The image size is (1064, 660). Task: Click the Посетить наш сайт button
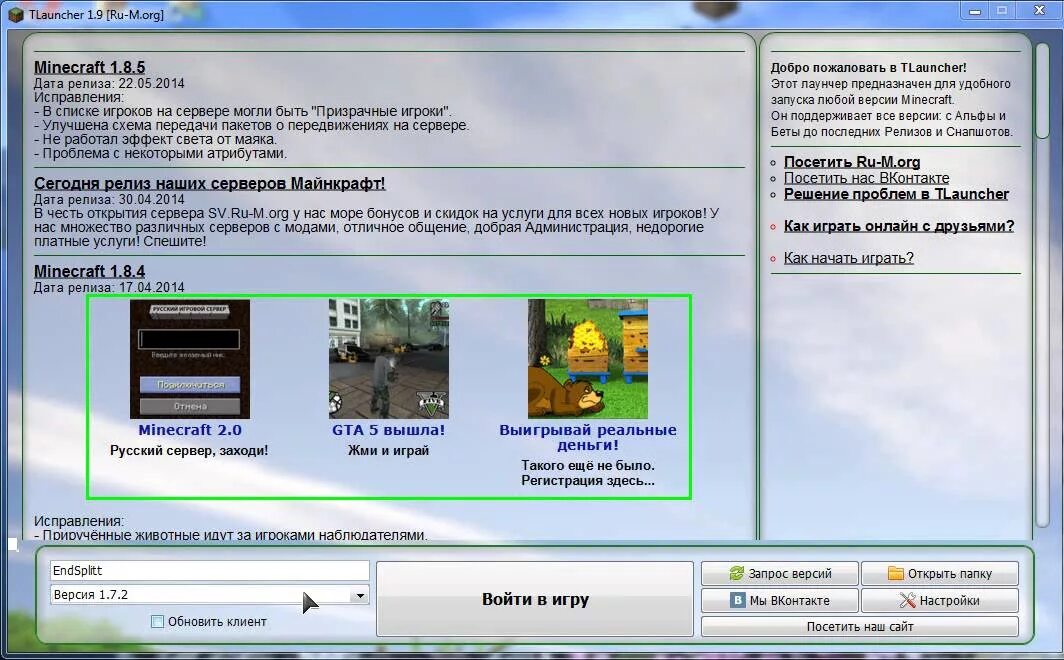(860, 626)
